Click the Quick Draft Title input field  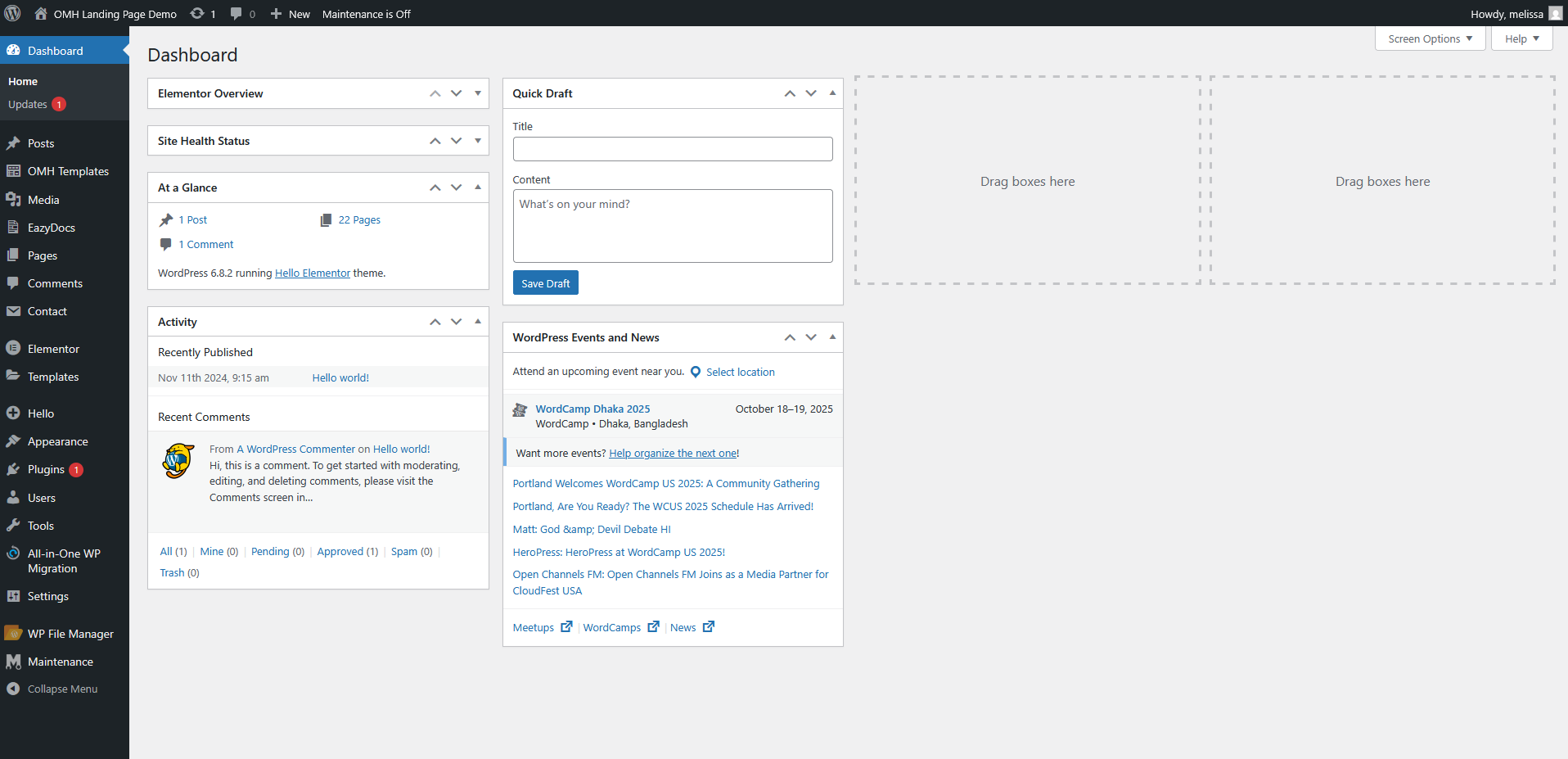click(x=672, y=149)
